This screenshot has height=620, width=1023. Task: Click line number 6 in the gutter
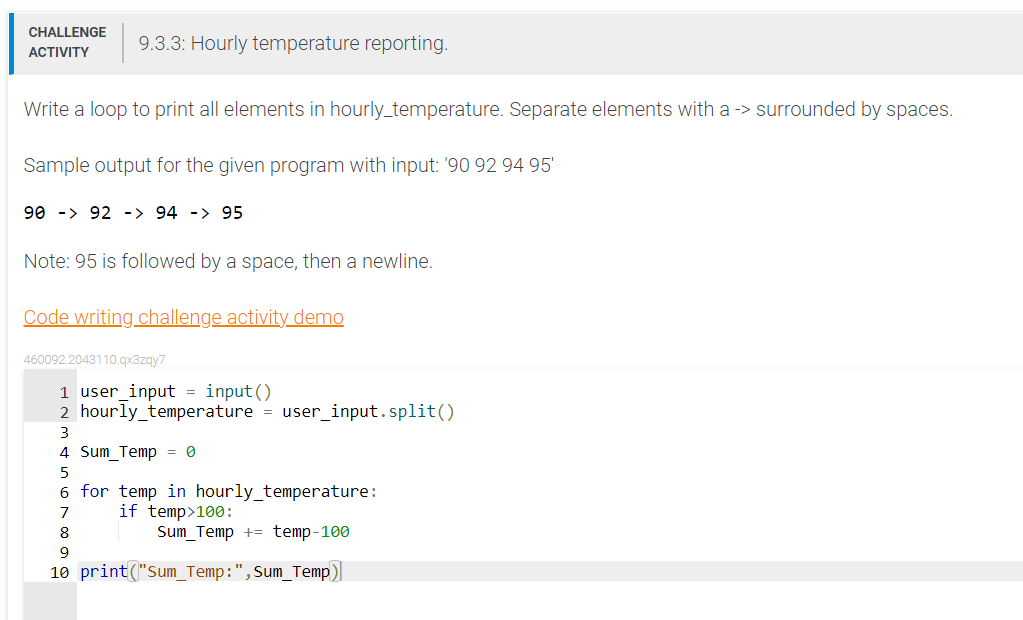click(x=63, y=491)
